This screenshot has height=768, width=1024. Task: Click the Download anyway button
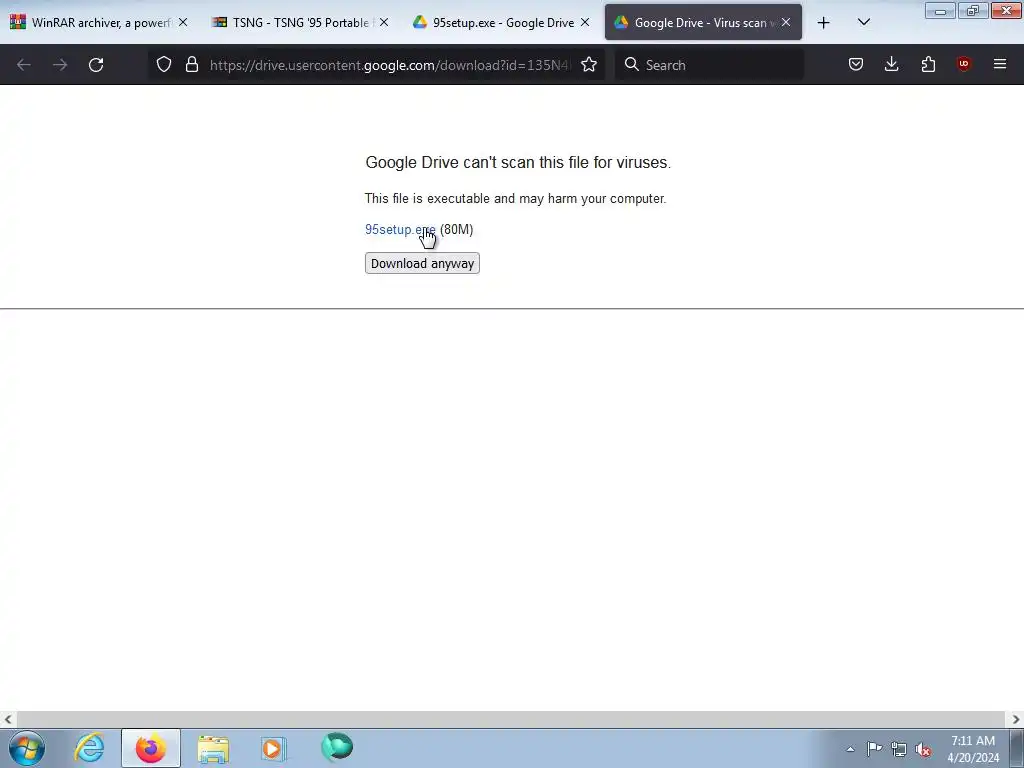tap(422, 263)
